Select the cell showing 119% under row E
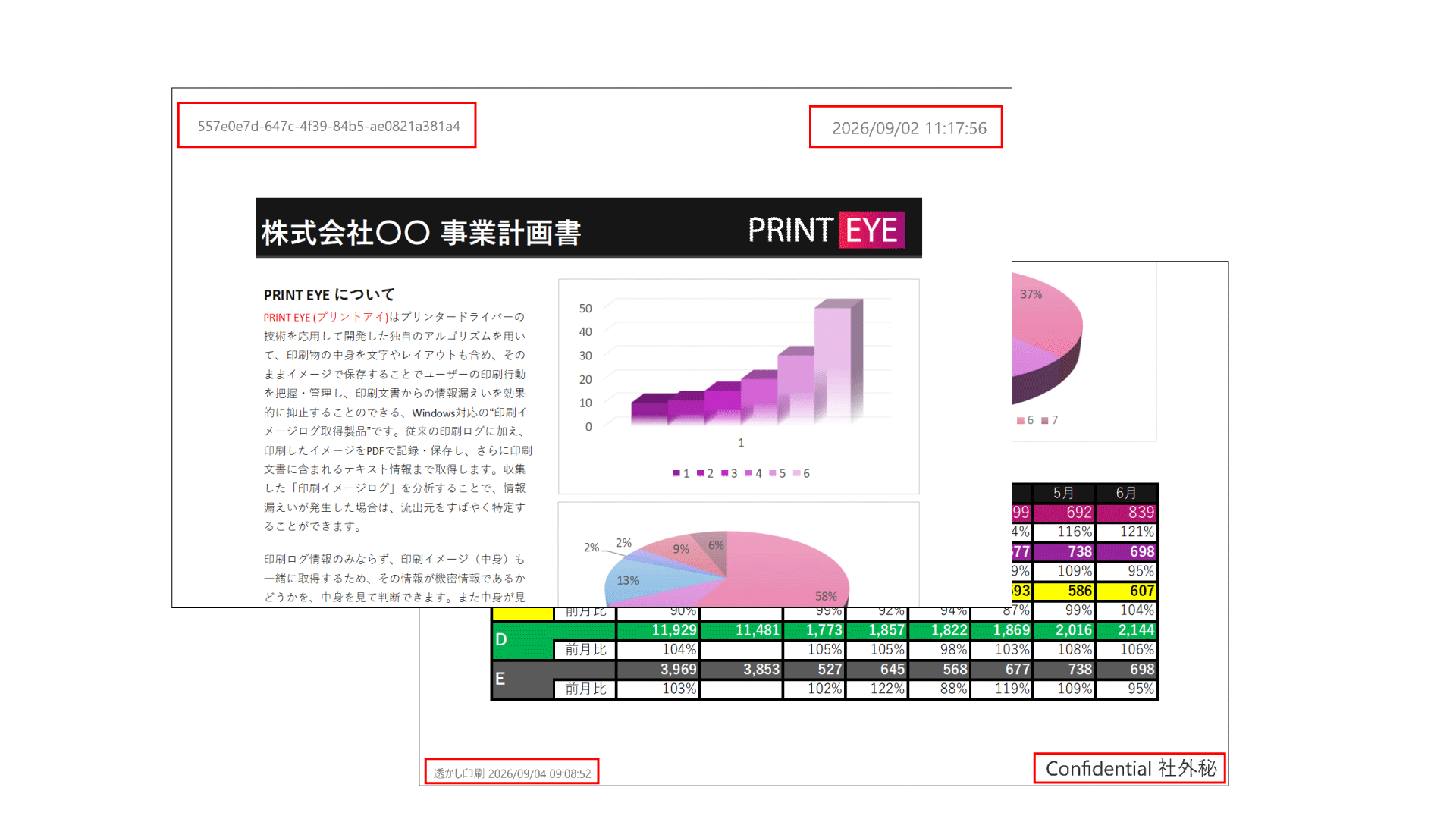This screenshot has width=1456, height=819. pos(1001,689)
